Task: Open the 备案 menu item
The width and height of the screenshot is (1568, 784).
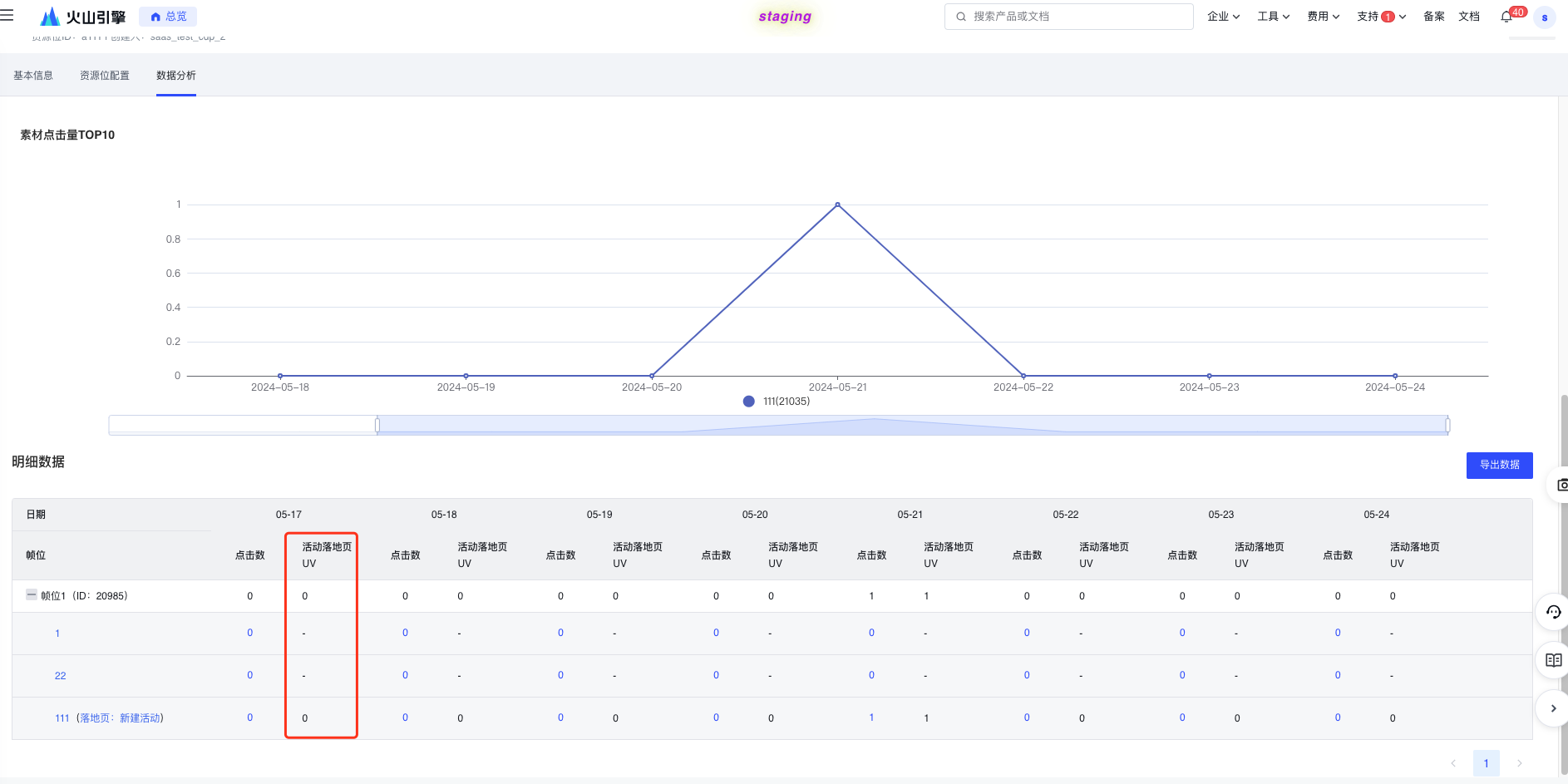Action: (1434, 17)
